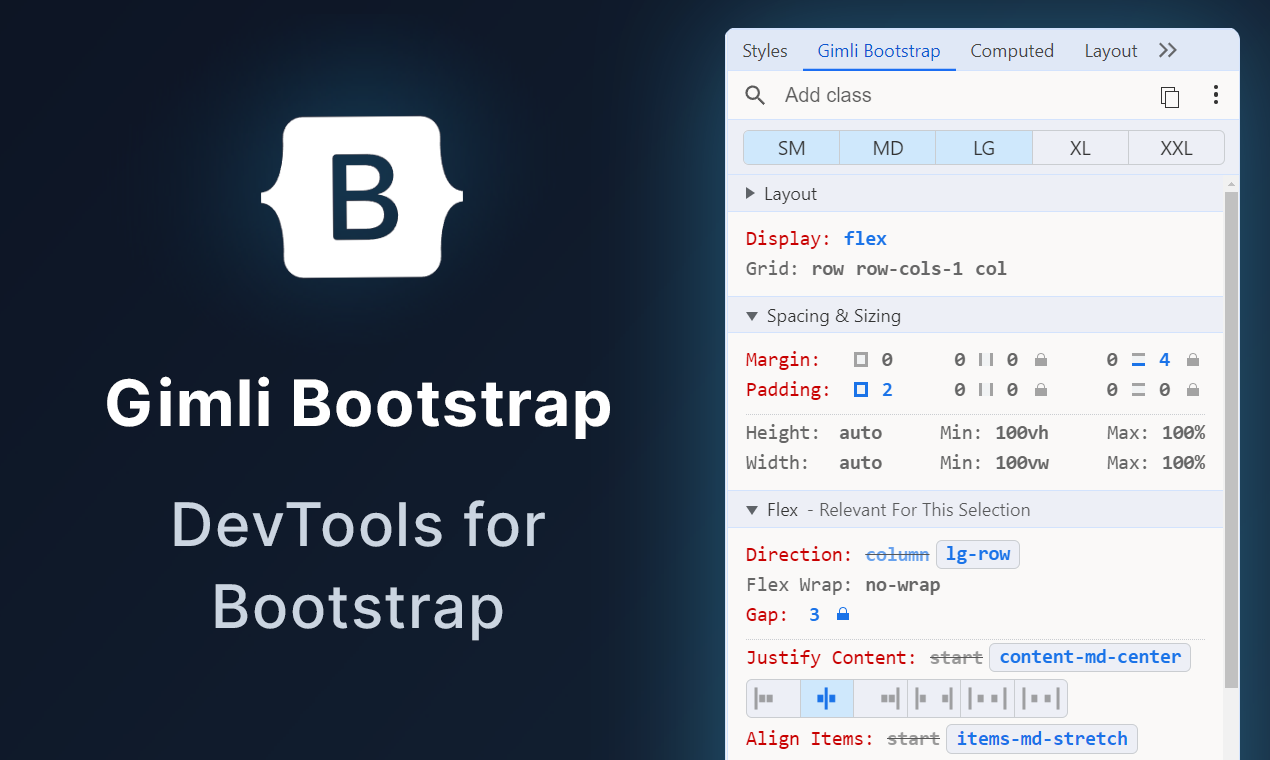Click the content-md-center class chip
Image resolution: width=1270 pixels, height=760 pixels.
point(1090,657)
